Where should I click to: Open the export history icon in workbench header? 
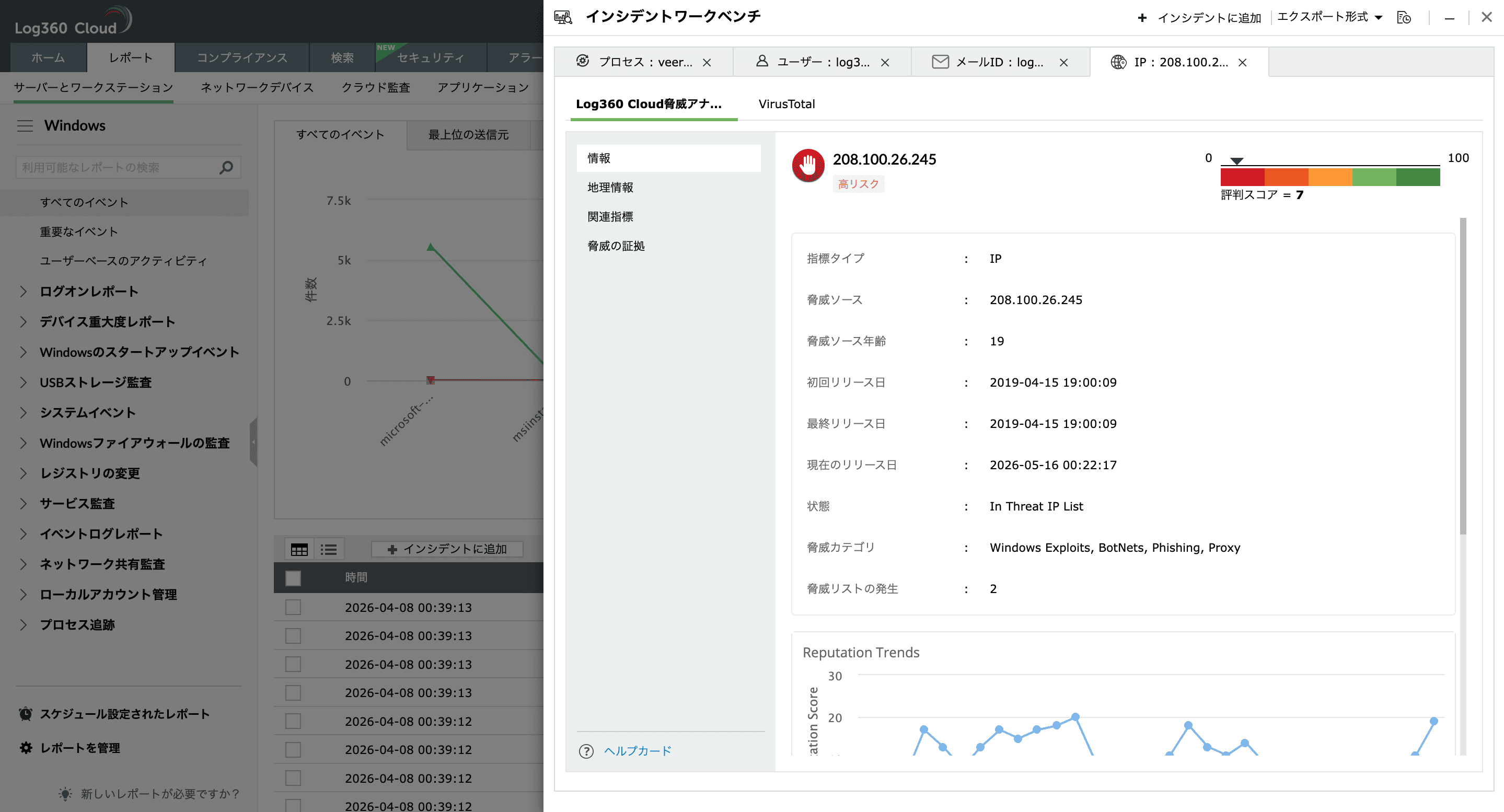click(x=1404, y=18)
